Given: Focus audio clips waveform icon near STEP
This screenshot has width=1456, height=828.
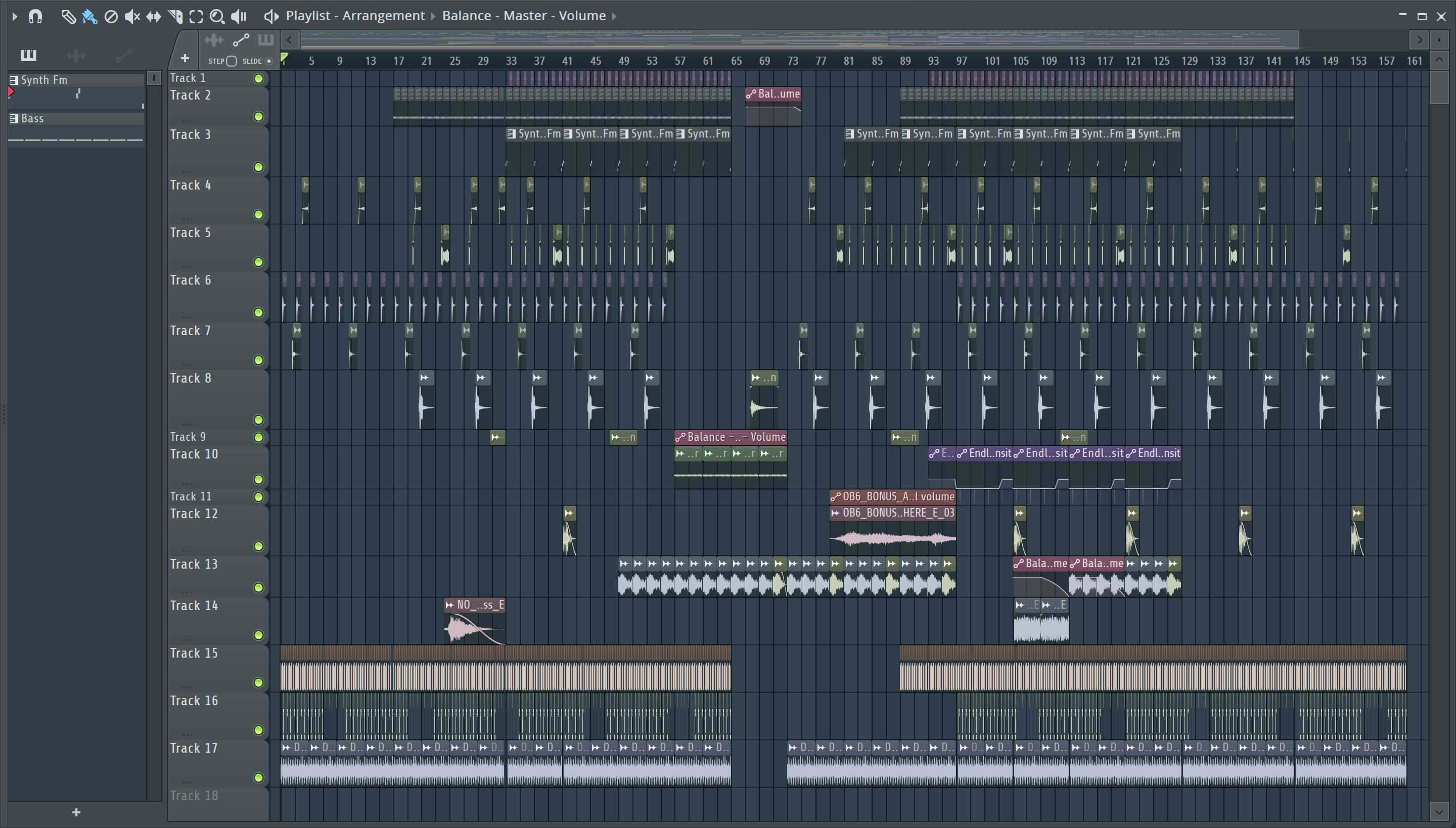Looking at the screenshot, I should 214,40.
